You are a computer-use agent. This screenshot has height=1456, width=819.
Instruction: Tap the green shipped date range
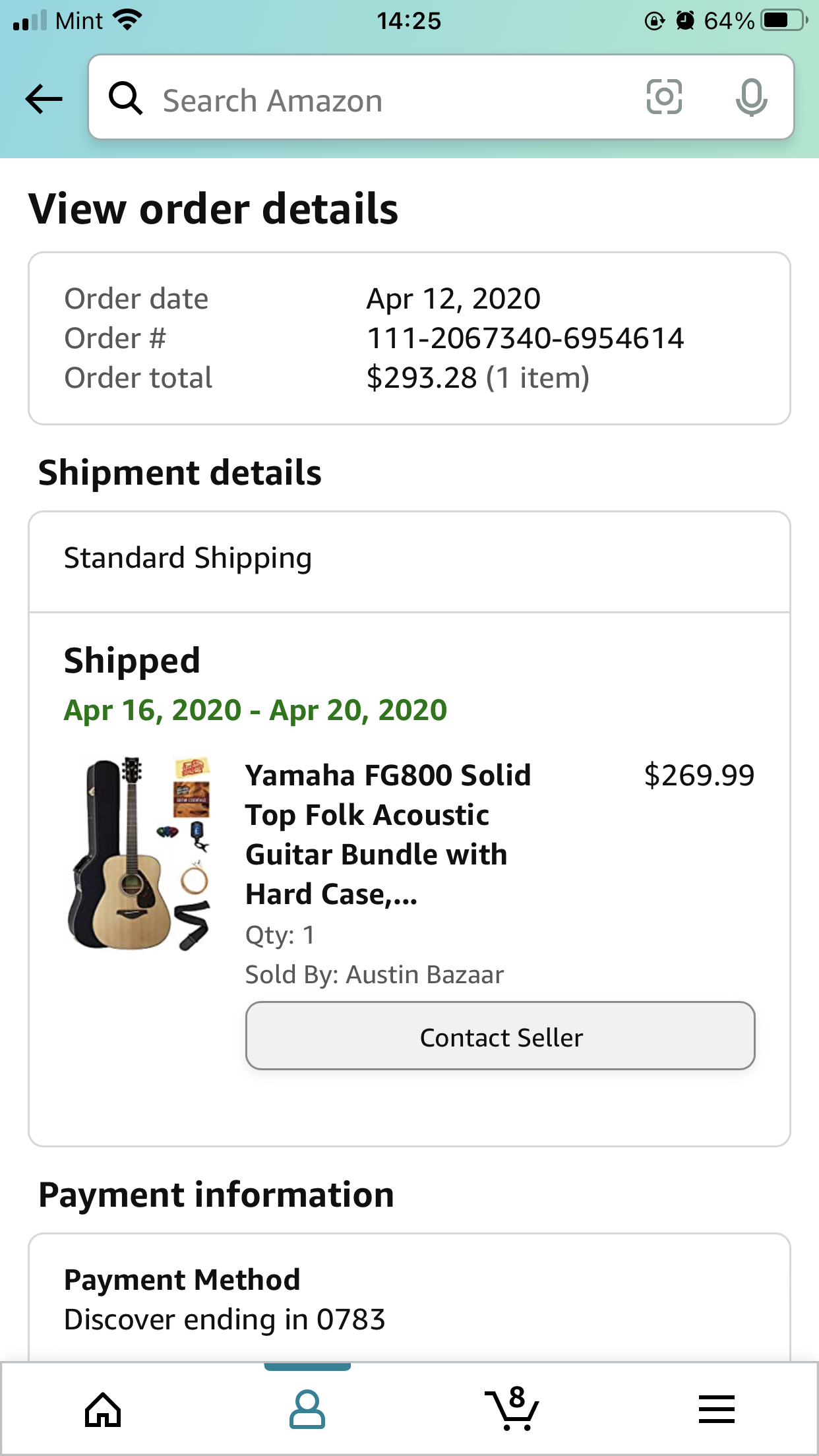tap(255, 710)
